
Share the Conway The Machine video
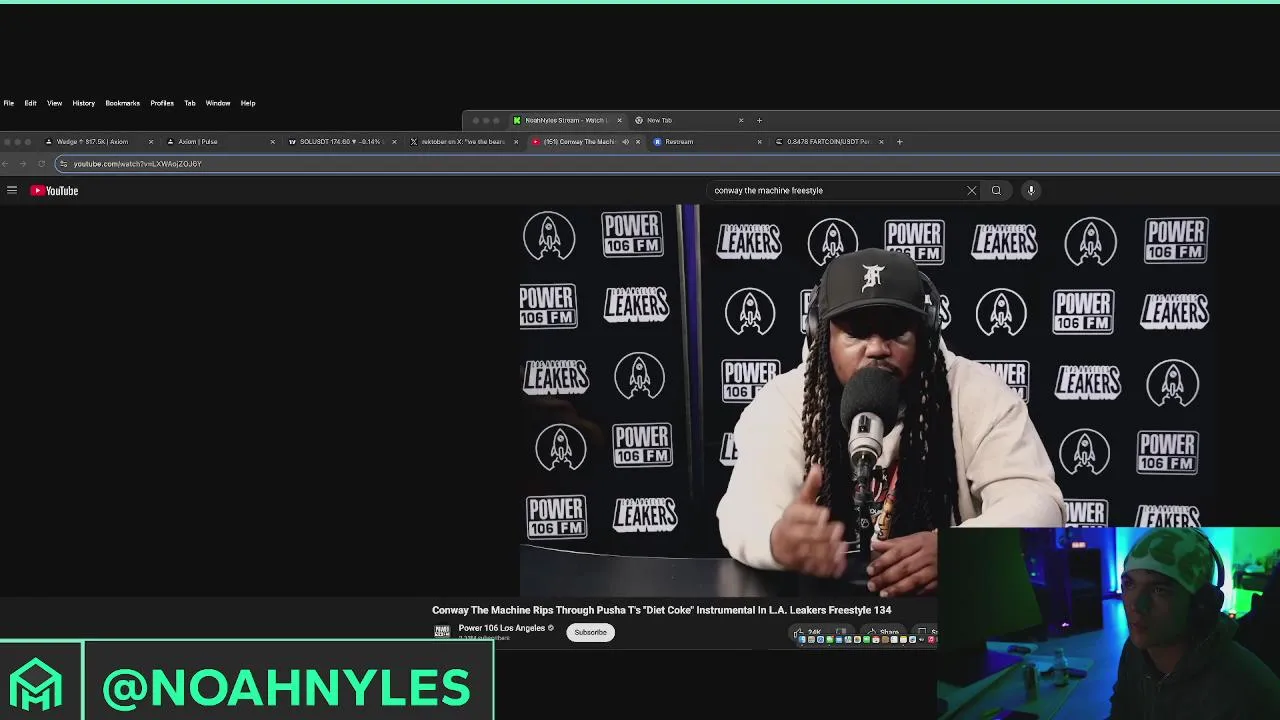[x=884, y=632]
